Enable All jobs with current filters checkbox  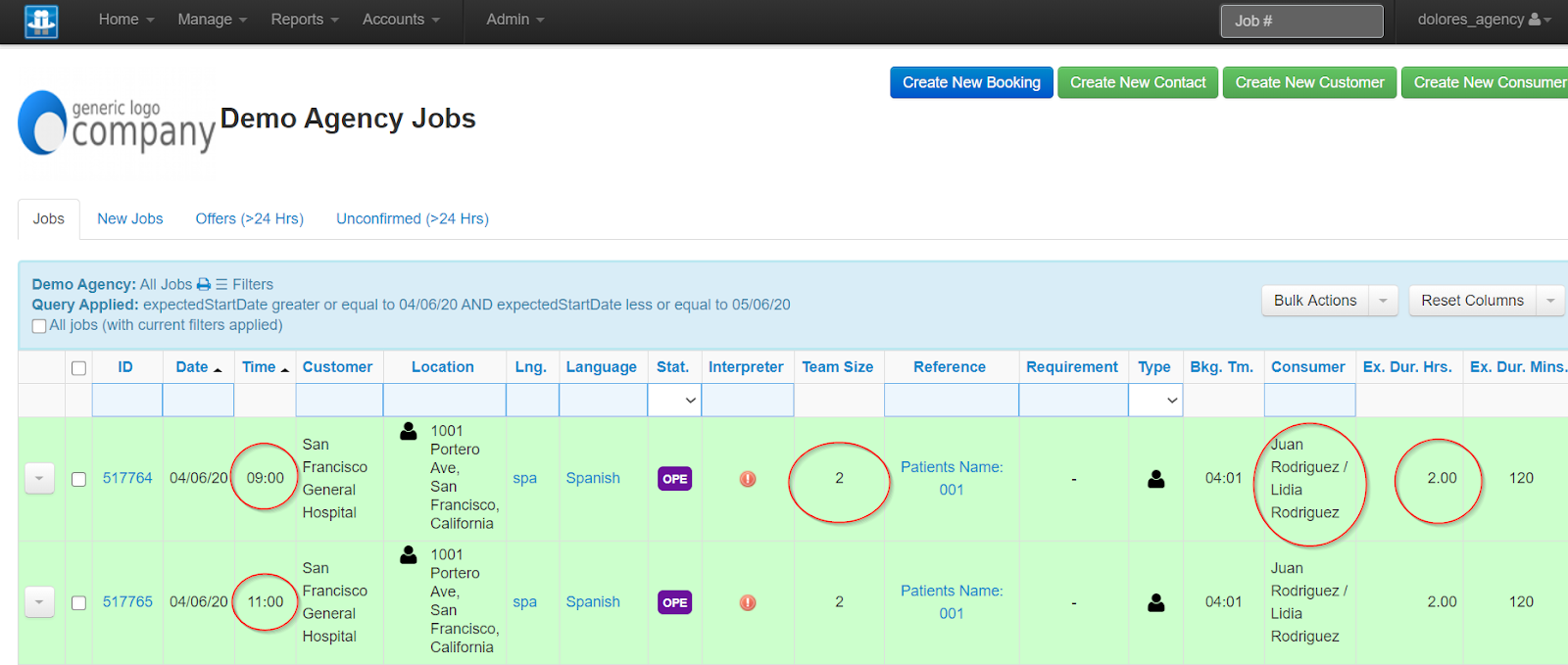coord(39,326)
